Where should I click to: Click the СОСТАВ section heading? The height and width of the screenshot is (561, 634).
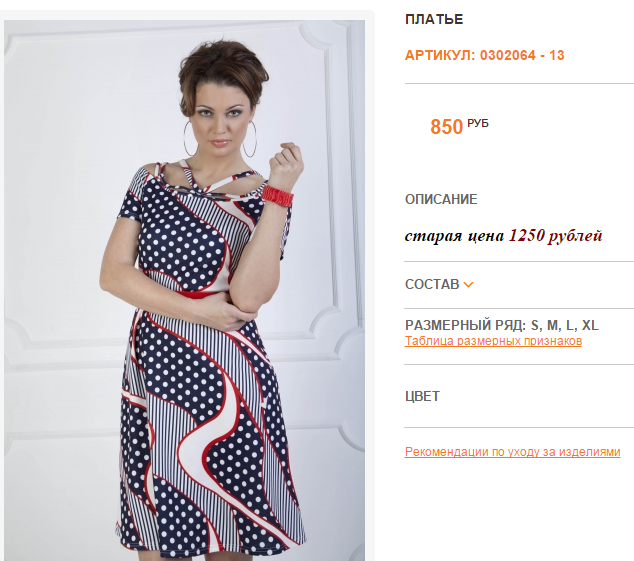[432, 284]
